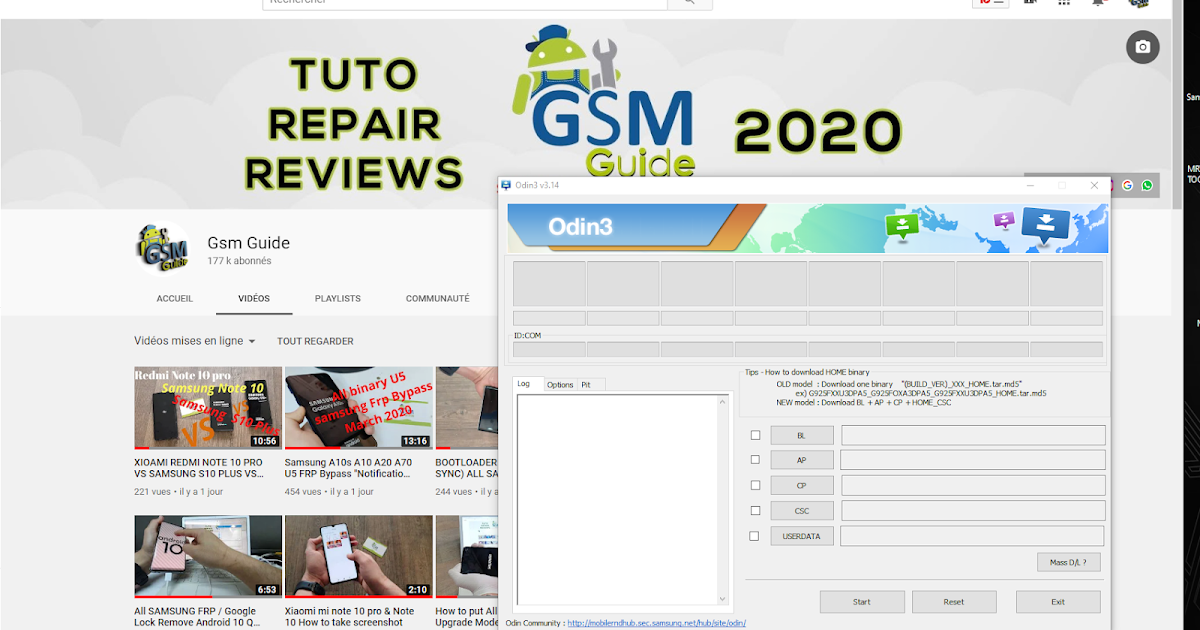Viewport: 1200px width, 630px height.
Task: Open the Xiaomi screenshot video thumbnail (2:10)
Action: tap(358, 557)
